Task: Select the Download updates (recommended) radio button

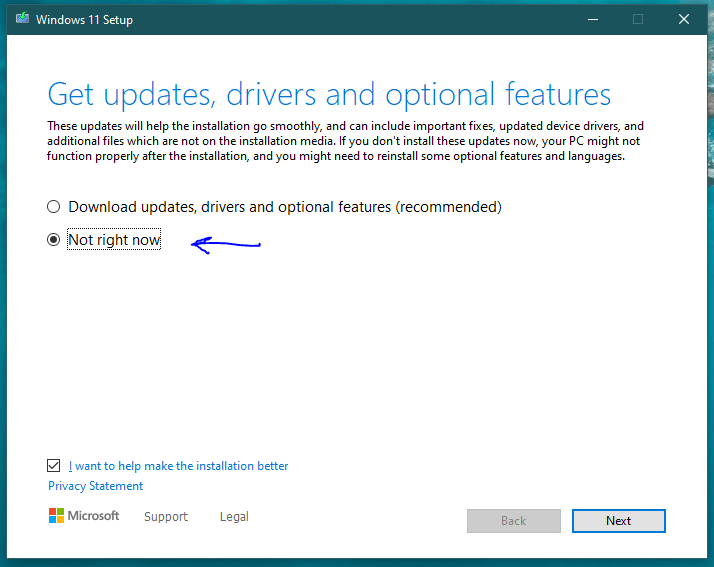Action: pyautogui.click(x=53, y=207)
